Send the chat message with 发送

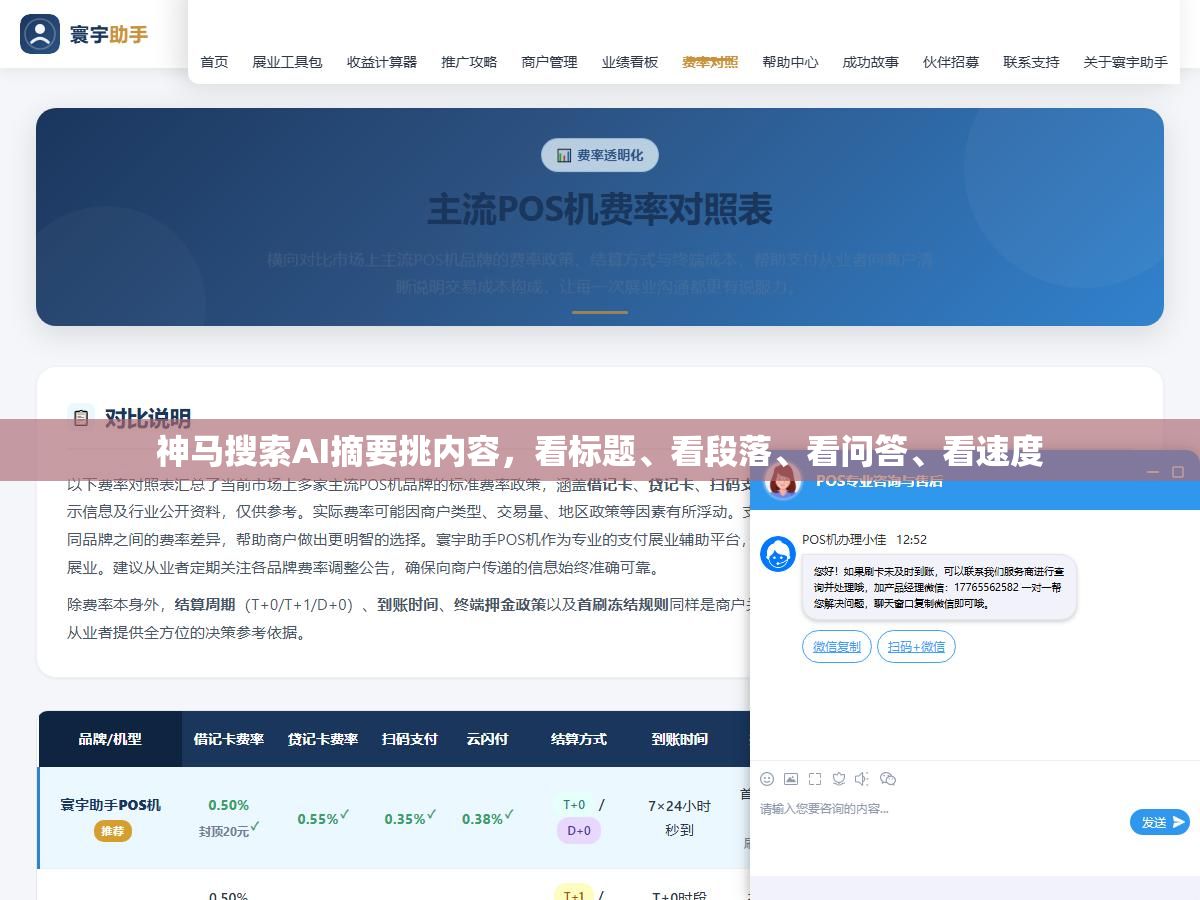click(1160, 822)
